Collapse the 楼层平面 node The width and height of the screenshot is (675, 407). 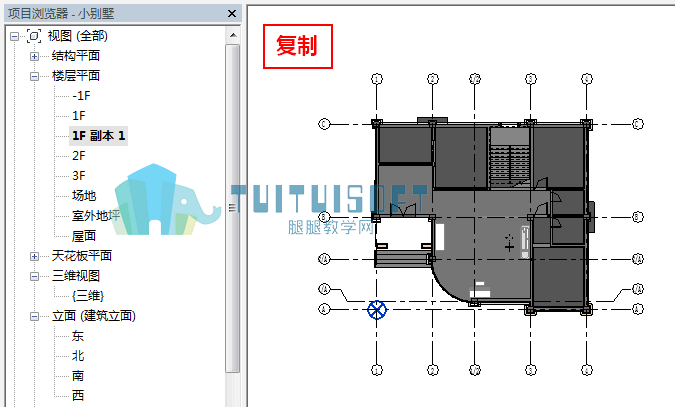tap(34, 77)
